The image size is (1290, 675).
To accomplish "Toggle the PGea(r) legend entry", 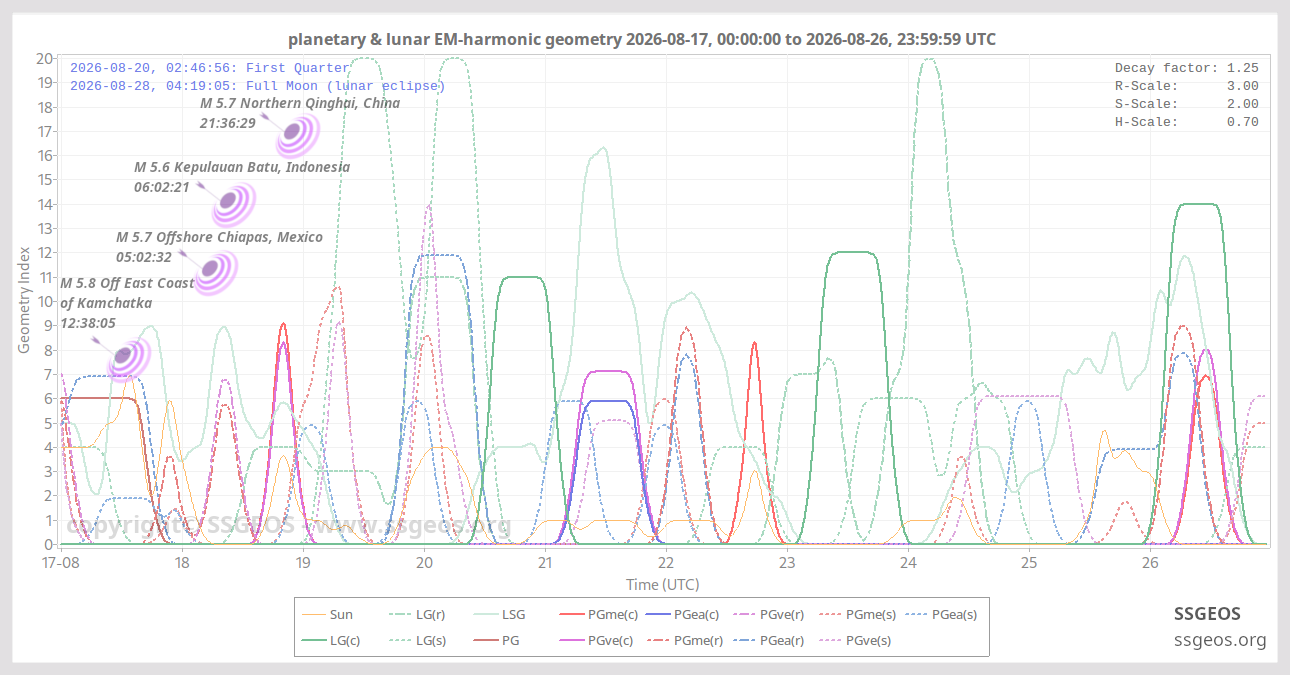I will (x=768, y=640).
